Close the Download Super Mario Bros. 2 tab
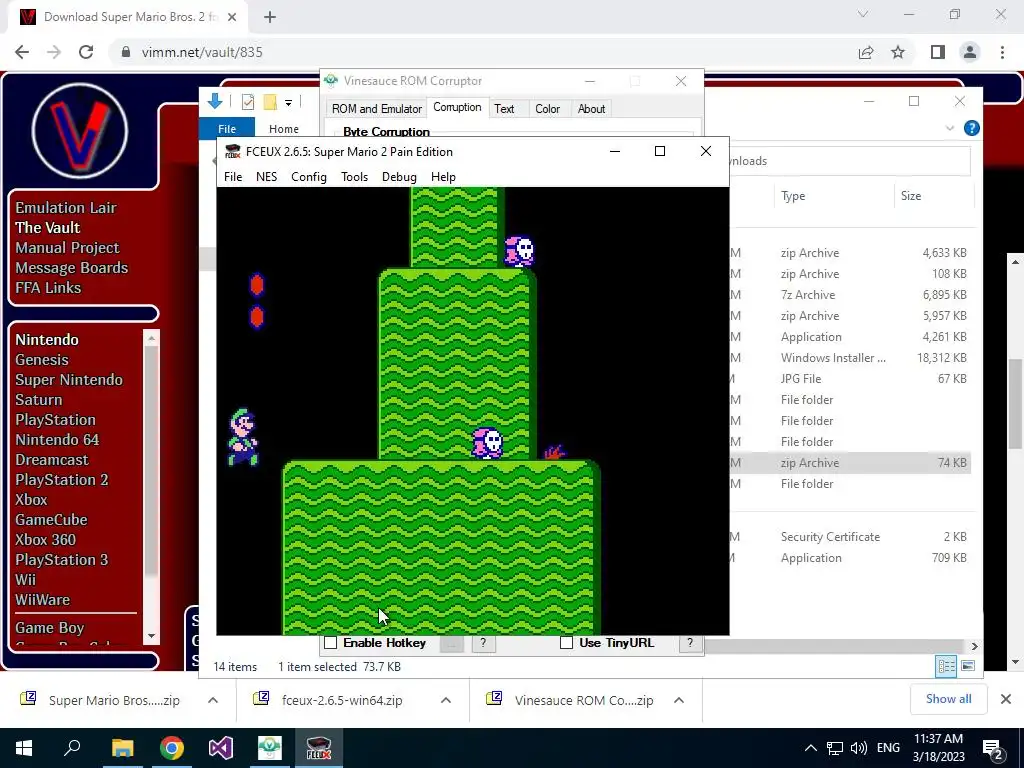Screen dimensions: 1024x768 232,18
